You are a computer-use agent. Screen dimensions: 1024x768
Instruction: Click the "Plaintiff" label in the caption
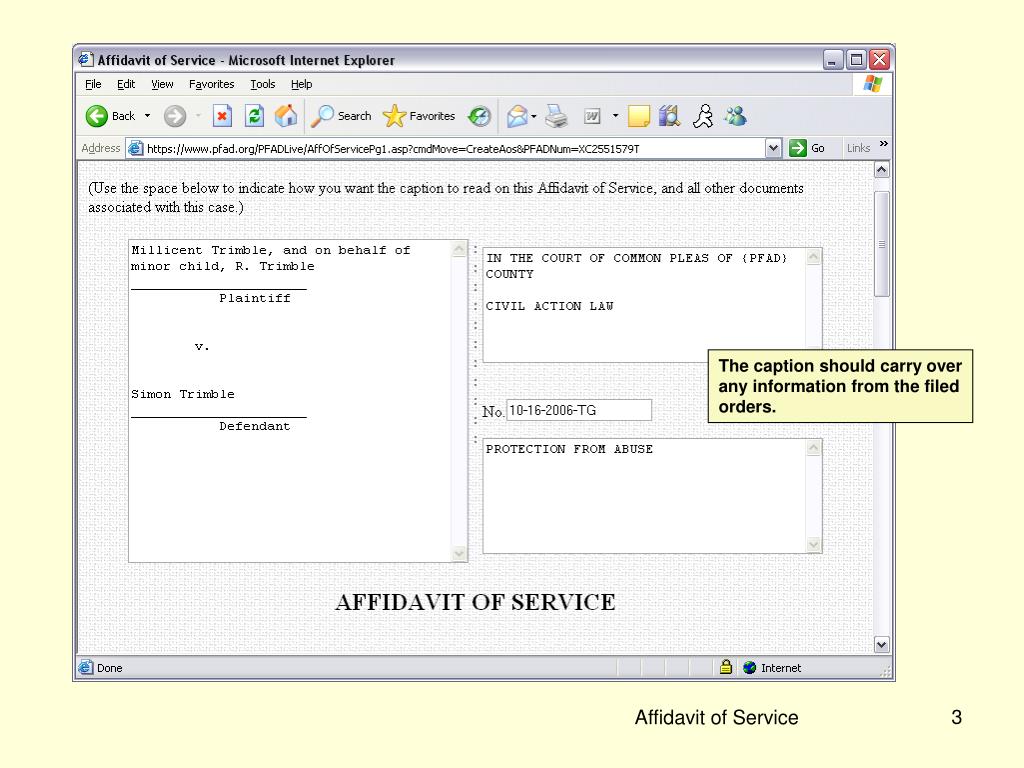pyautogui.click(x=255, y=298)
